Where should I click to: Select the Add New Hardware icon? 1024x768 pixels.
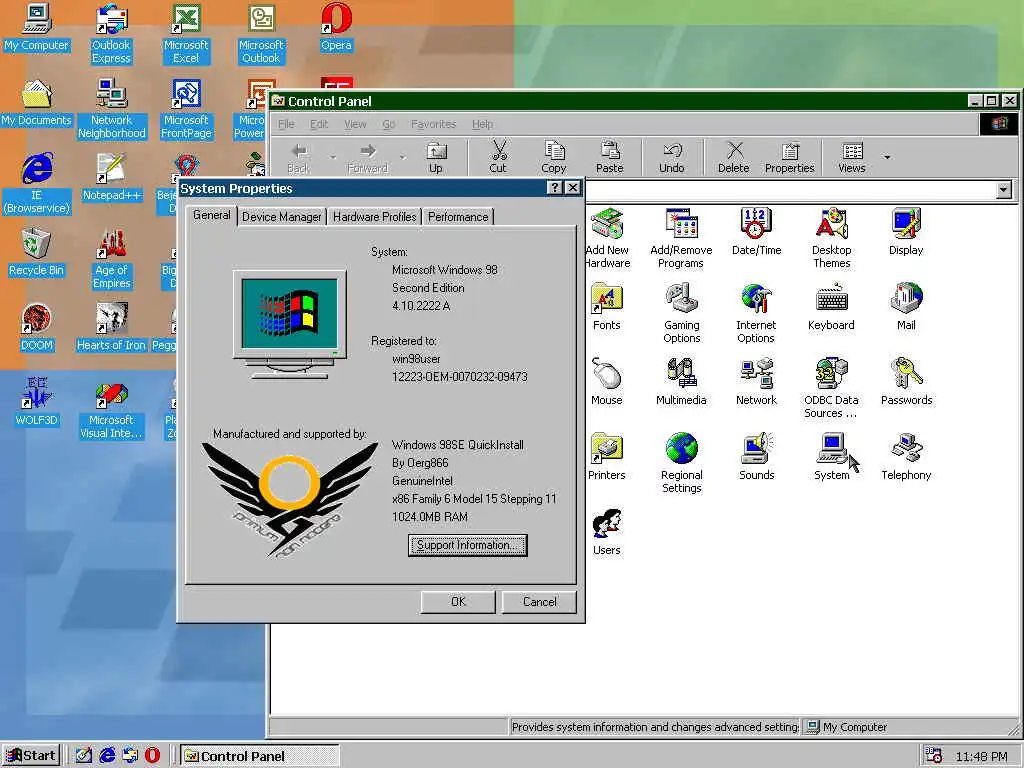[608, 238]
